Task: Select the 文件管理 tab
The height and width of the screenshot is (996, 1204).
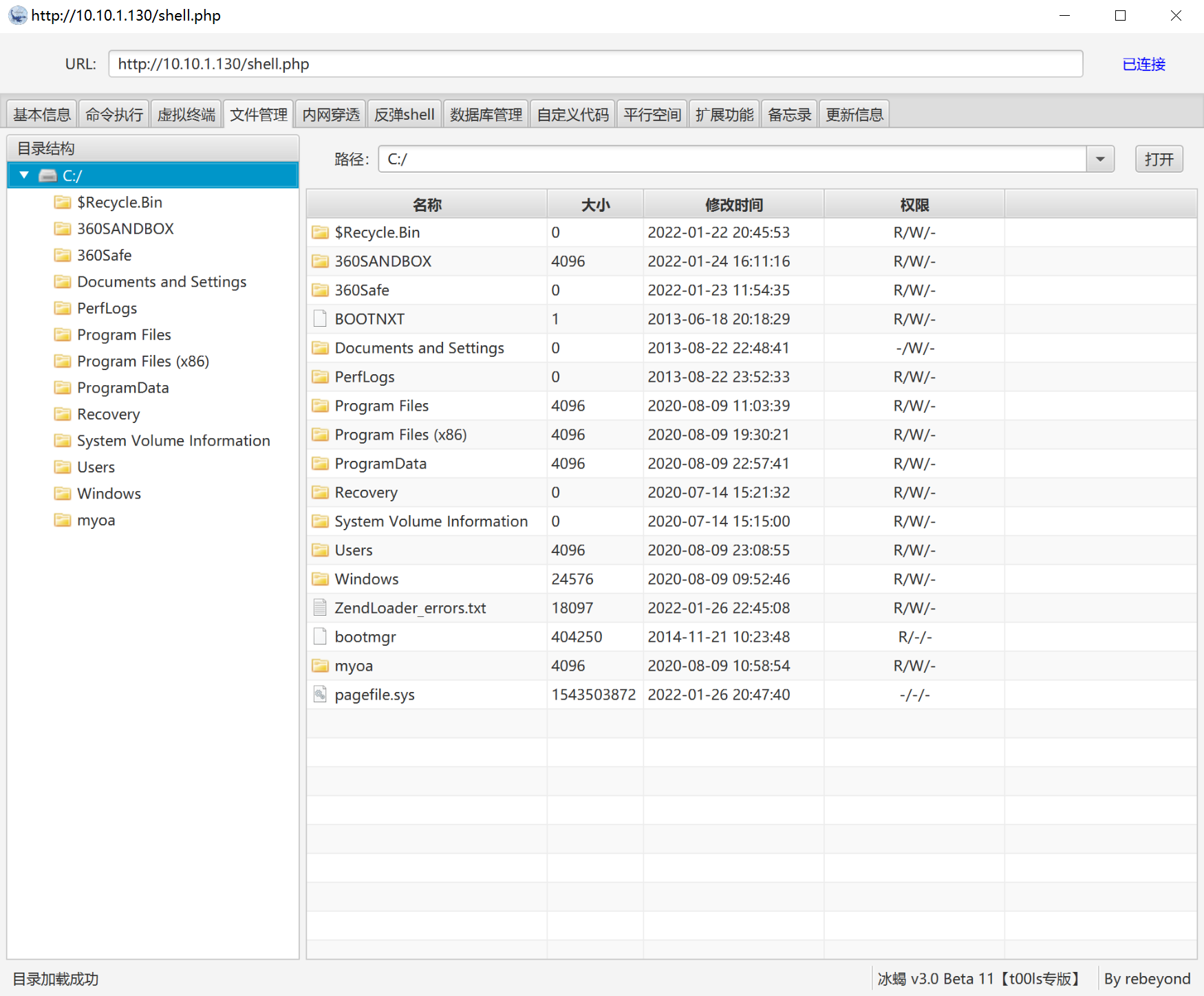Action: tap(259, 114)
